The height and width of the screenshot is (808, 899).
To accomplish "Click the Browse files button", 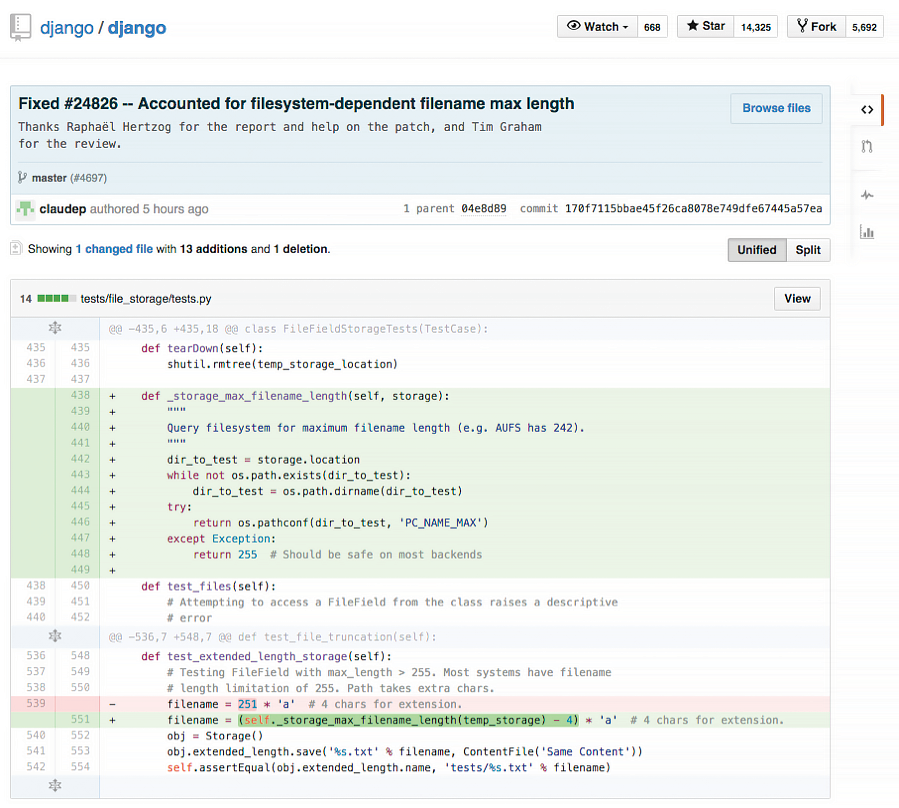I will [x=776, y=108].
